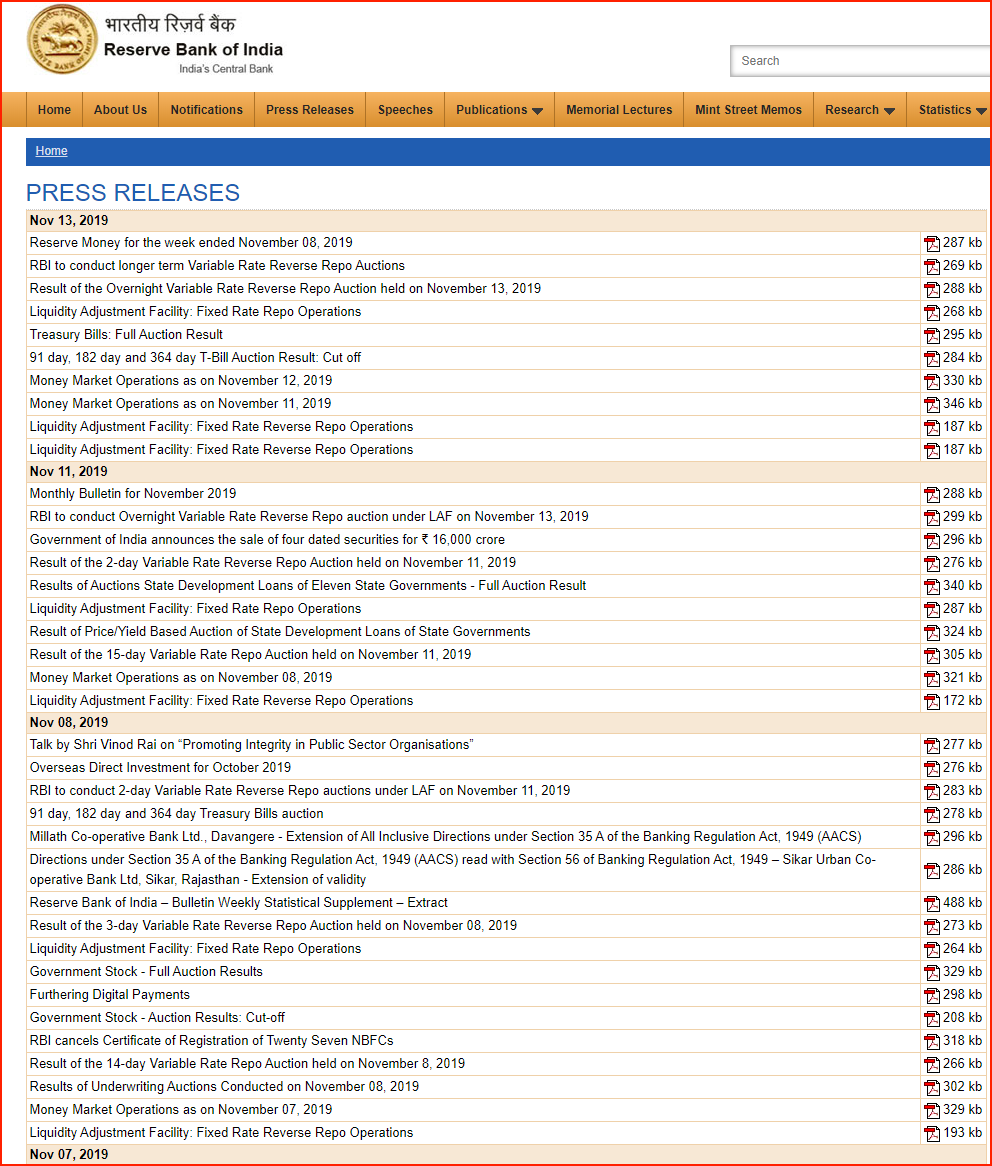This screenshot has height=1166, width=992.
Task: Open Result of 3-day Variable Rate Reverse Repo link
Action: click(x=274, y=926)
